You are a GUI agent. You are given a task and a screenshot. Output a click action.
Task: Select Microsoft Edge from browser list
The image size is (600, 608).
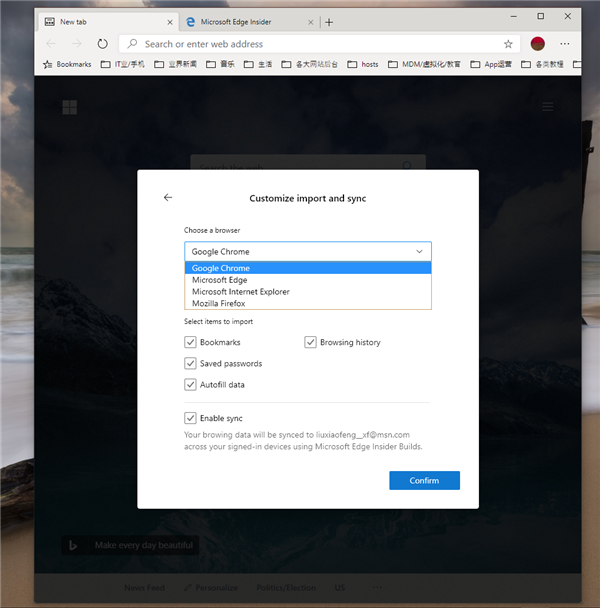tap(220, 280)
